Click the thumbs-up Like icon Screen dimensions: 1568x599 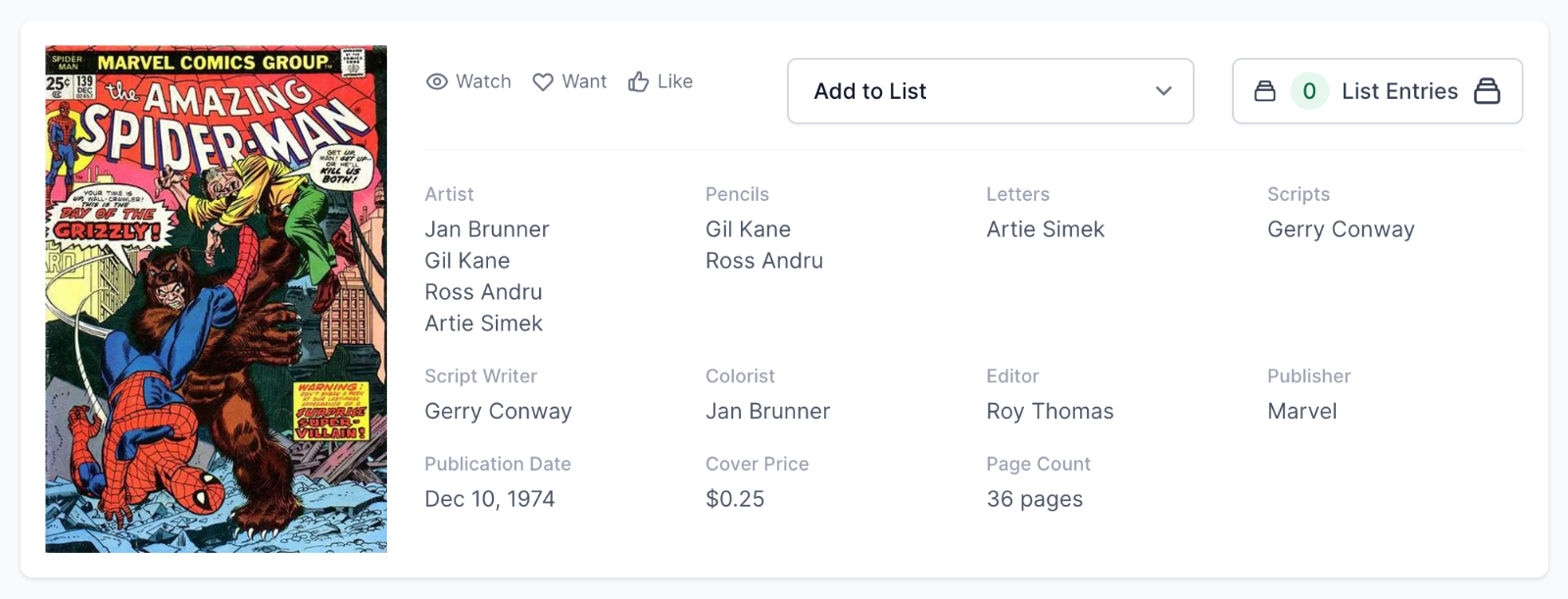(639, 82)
